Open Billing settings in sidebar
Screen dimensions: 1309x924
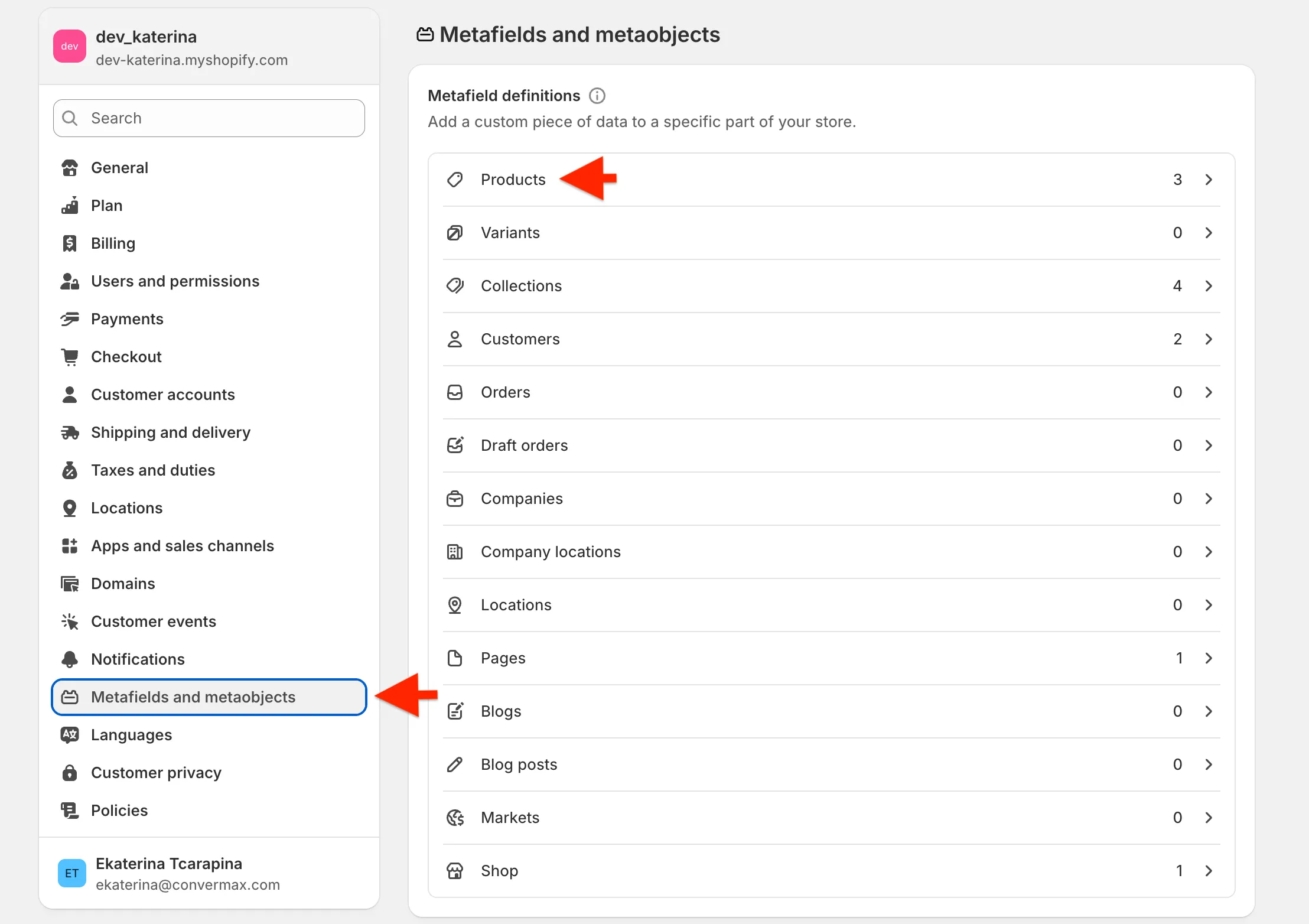(113, 243)
